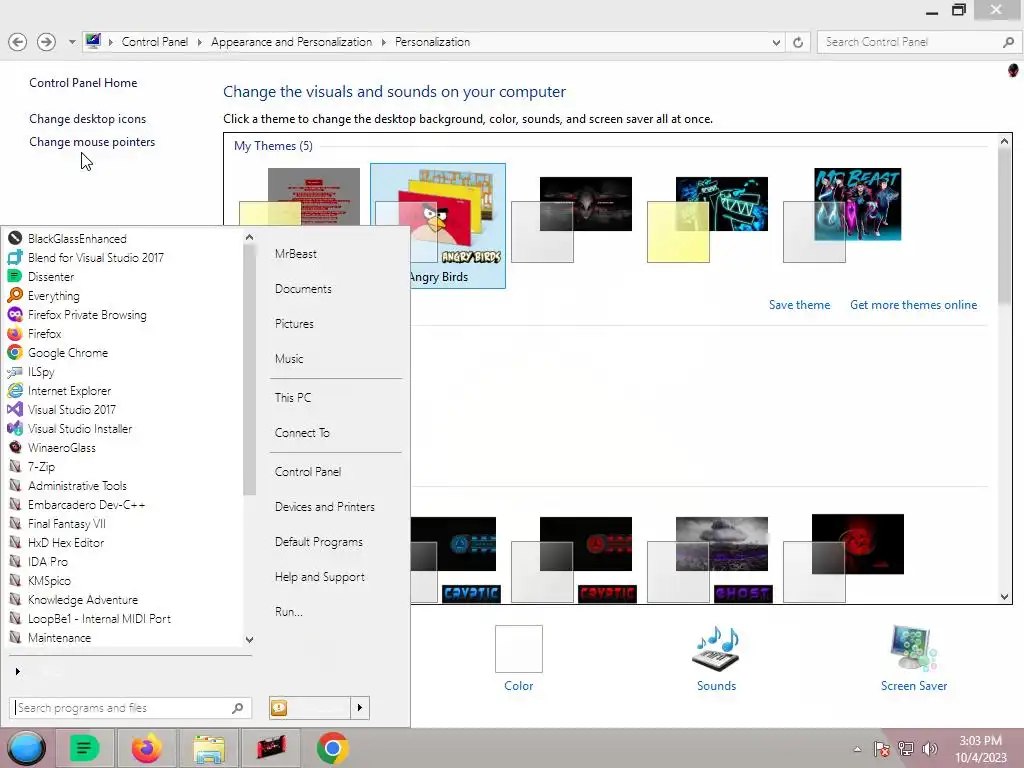Viewport: 1024px width, 768px height.
Task: Refresh the Control Panel address bar
Action: pos(798,42)
